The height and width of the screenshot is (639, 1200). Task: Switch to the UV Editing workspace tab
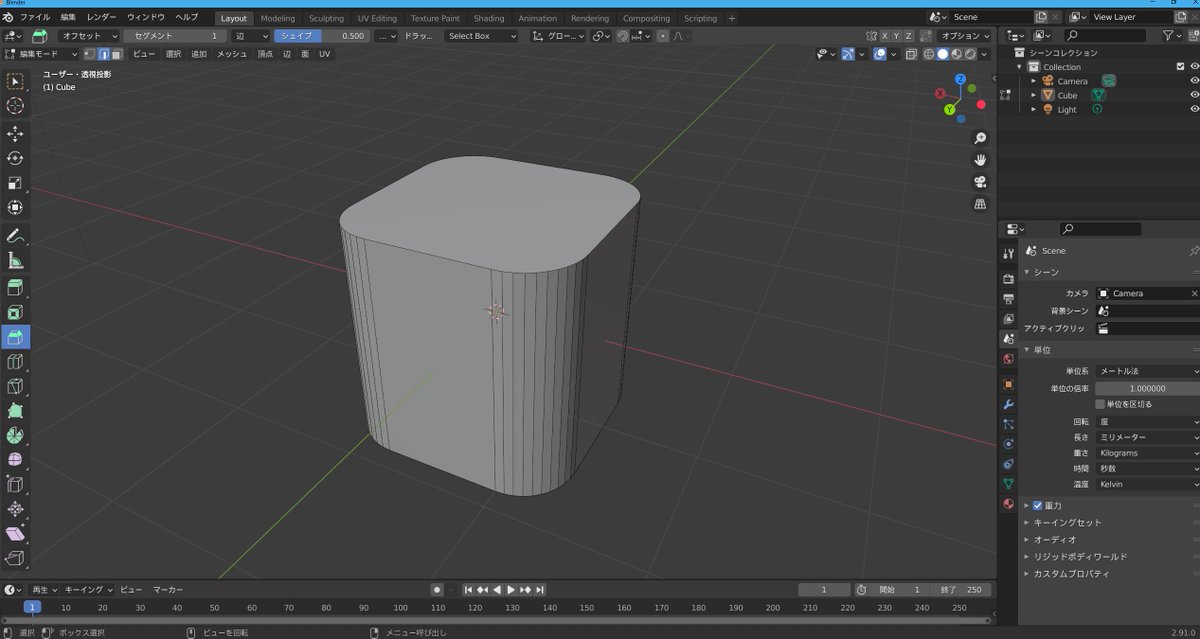[377, 18]
